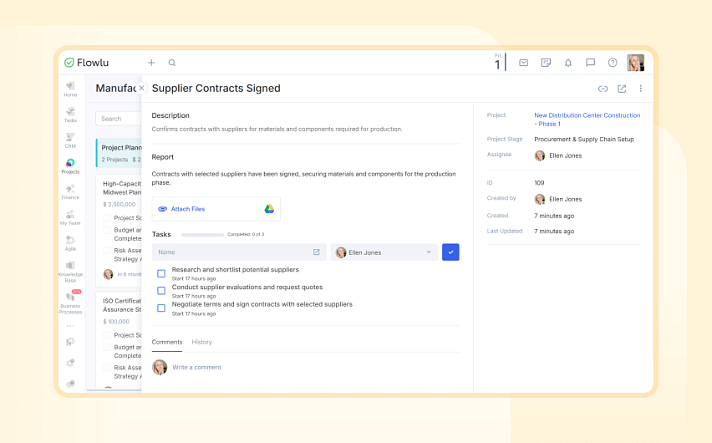The width and height of the screenshot is (712, 443).
Task: Click the plus add icon in top bar
Action: [x=151, y=63]
